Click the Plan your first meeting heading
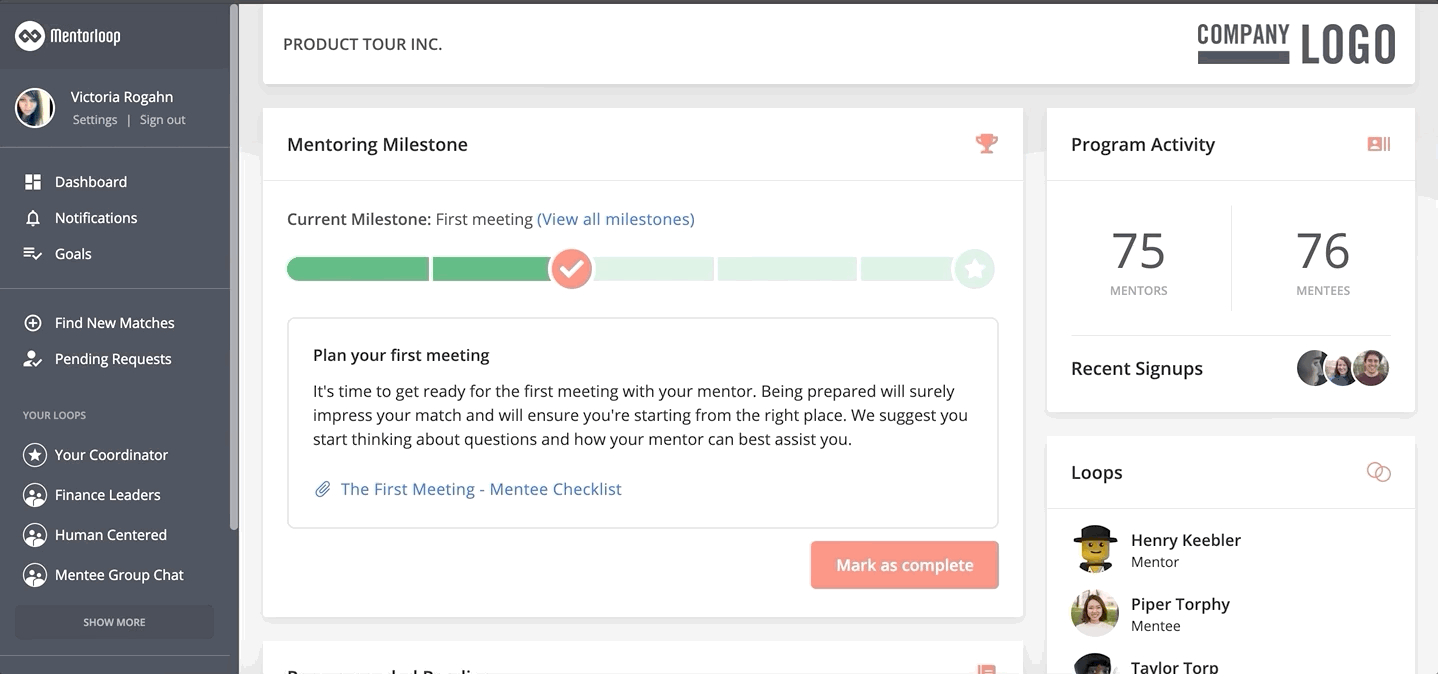 coord(401,355)
